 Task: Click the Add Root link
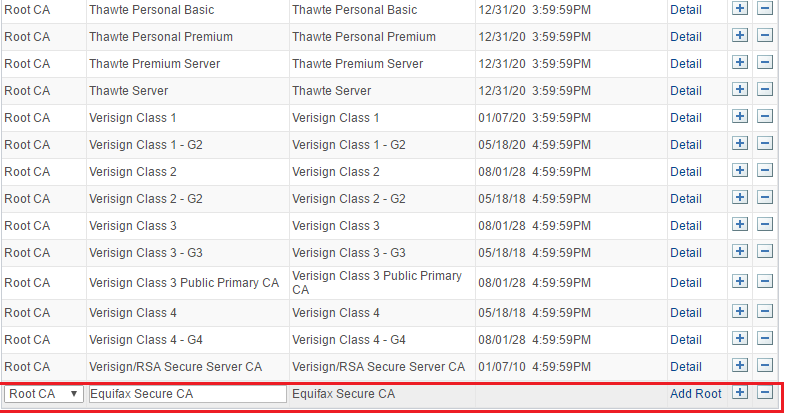(x=696, y=394)
